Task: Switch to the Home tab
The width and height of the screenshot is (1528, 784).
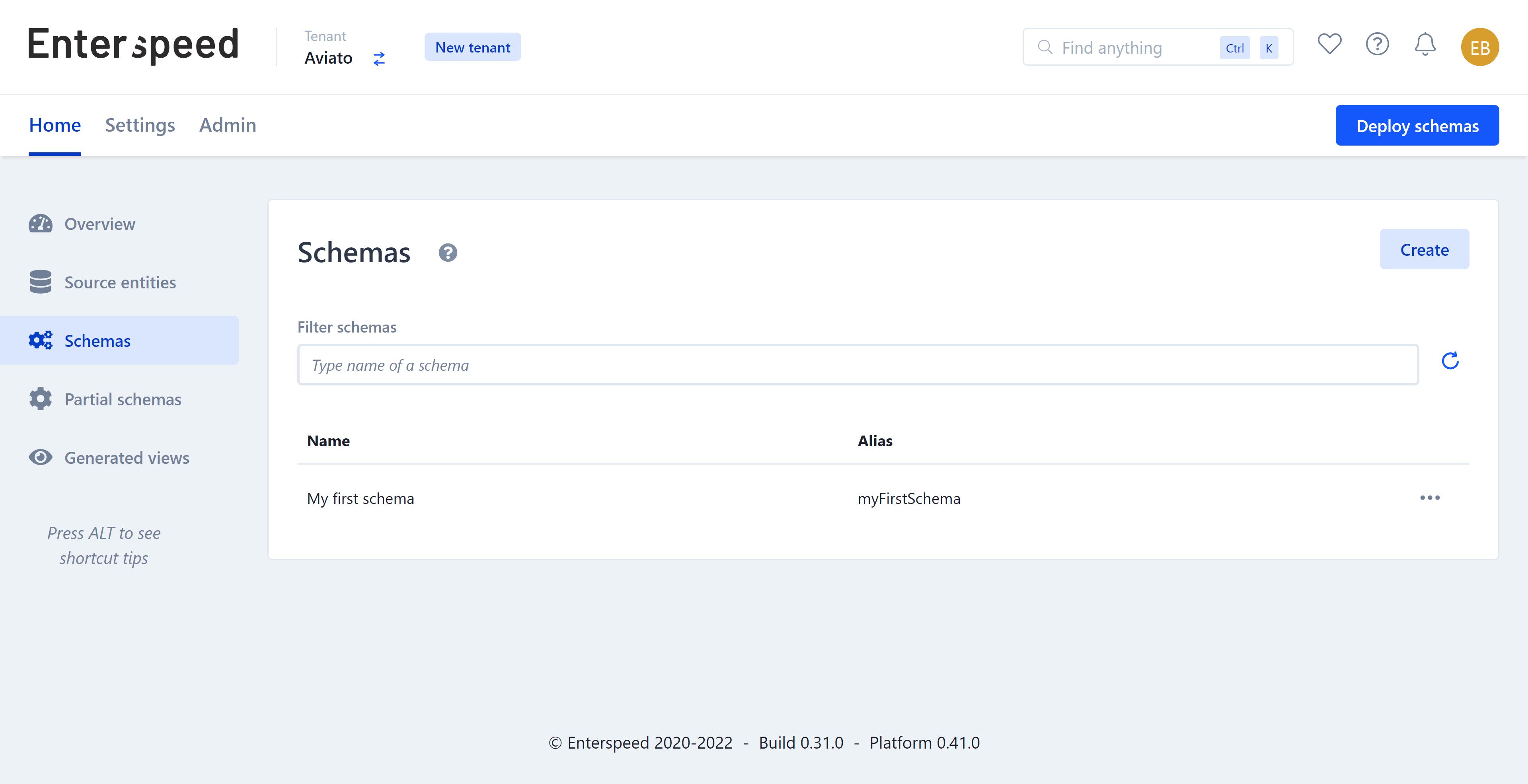Action: coord(55,125)
